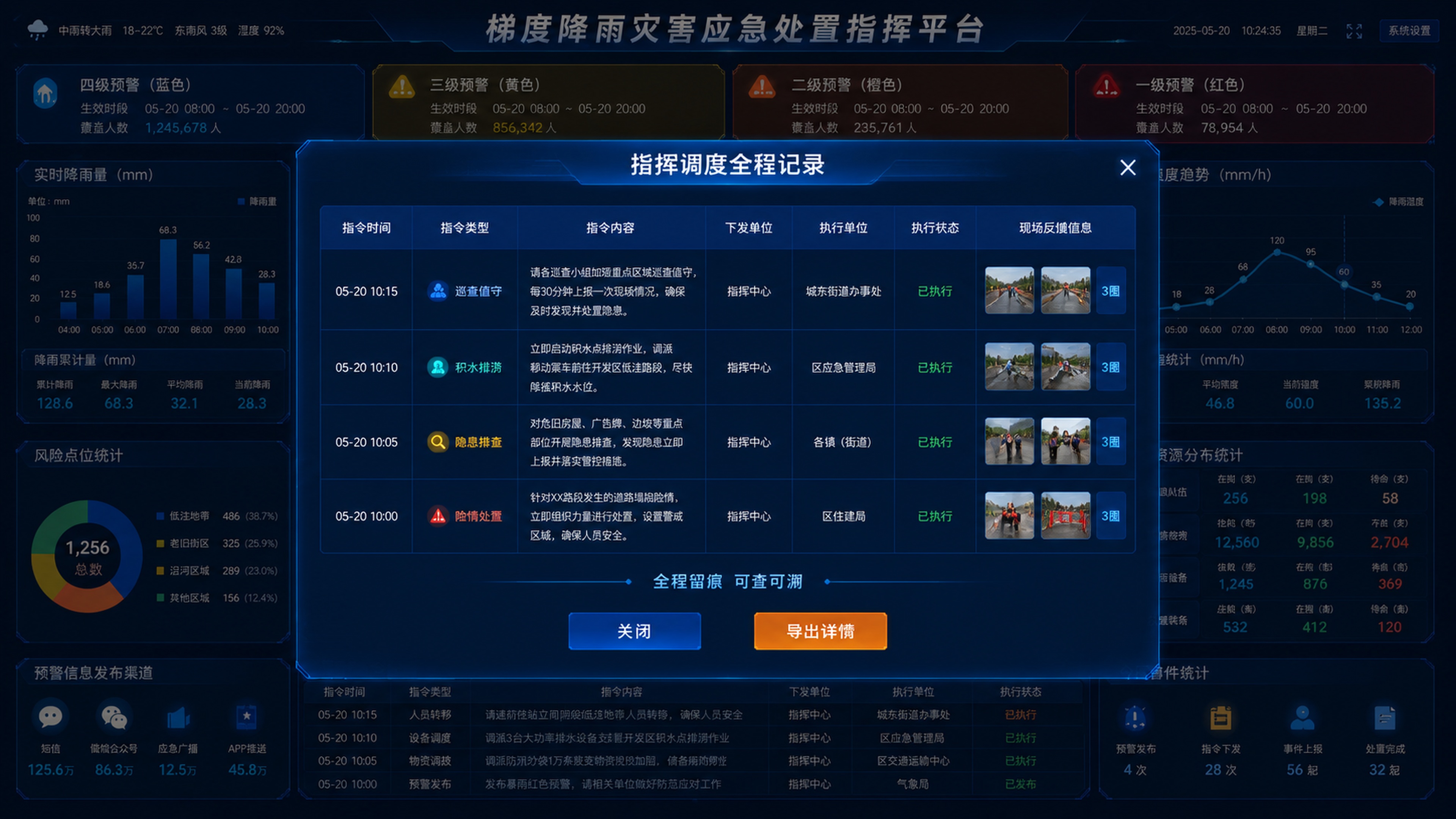Click the 指令下发 statistics icon

click(1220, 718)
